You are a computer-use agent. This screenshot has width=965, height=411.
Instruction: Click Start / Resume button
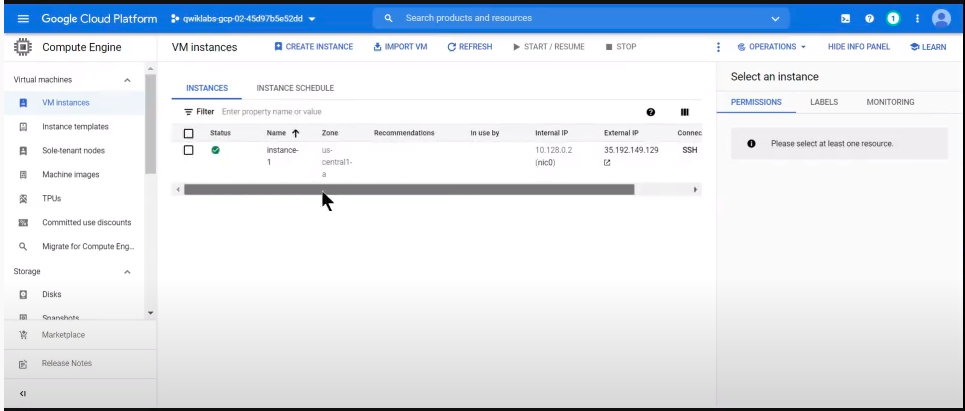[x=548, y=47]
